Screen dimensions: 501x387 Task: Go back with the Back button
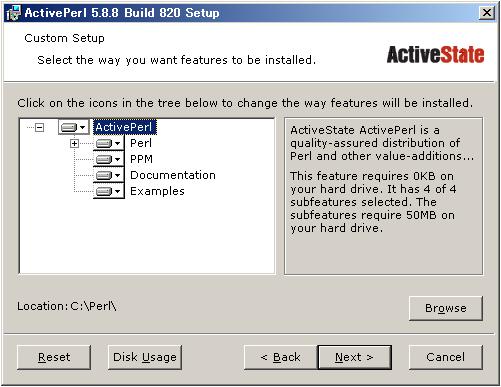(280, 357)
